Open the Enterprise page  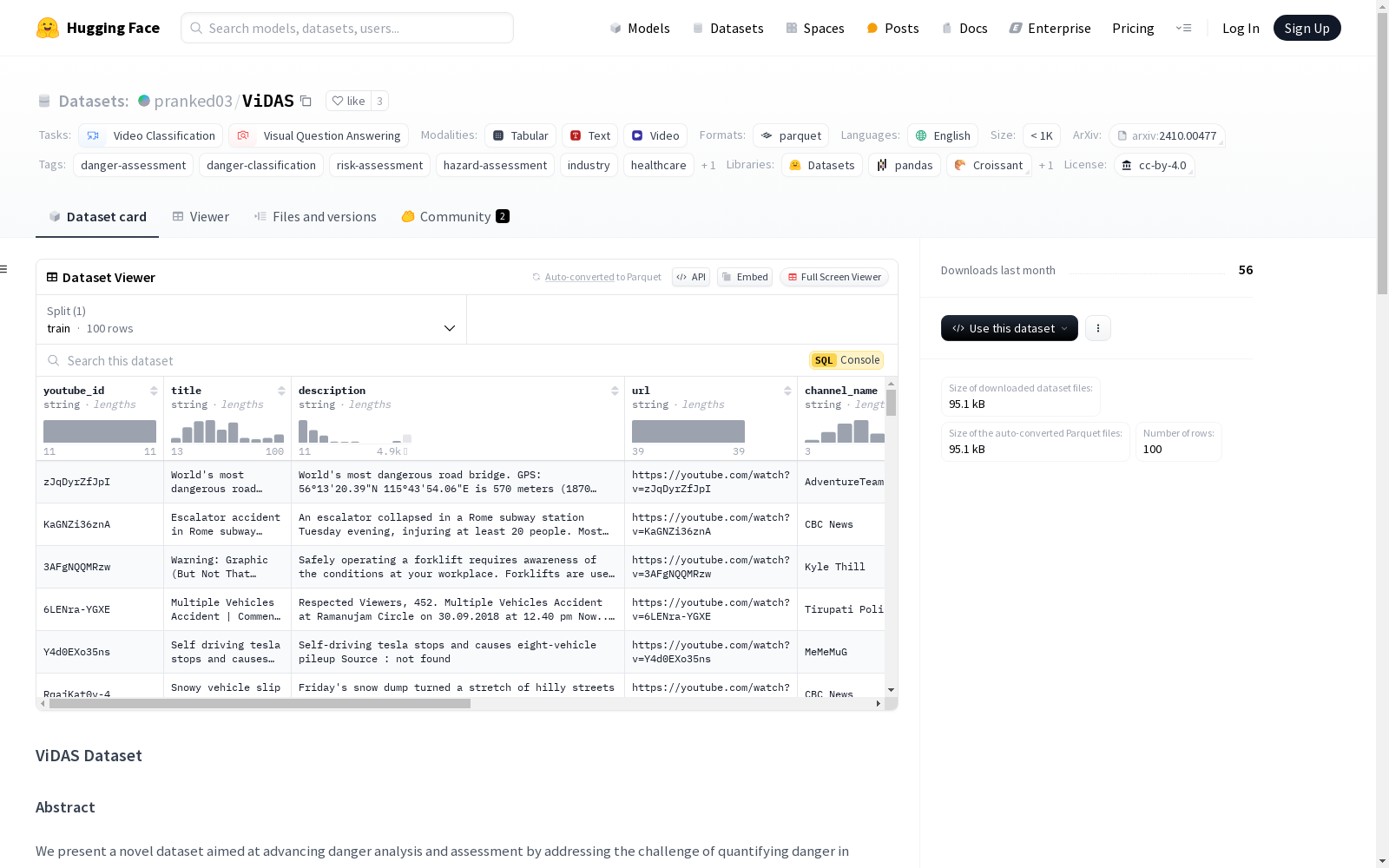click(1050, 28)
